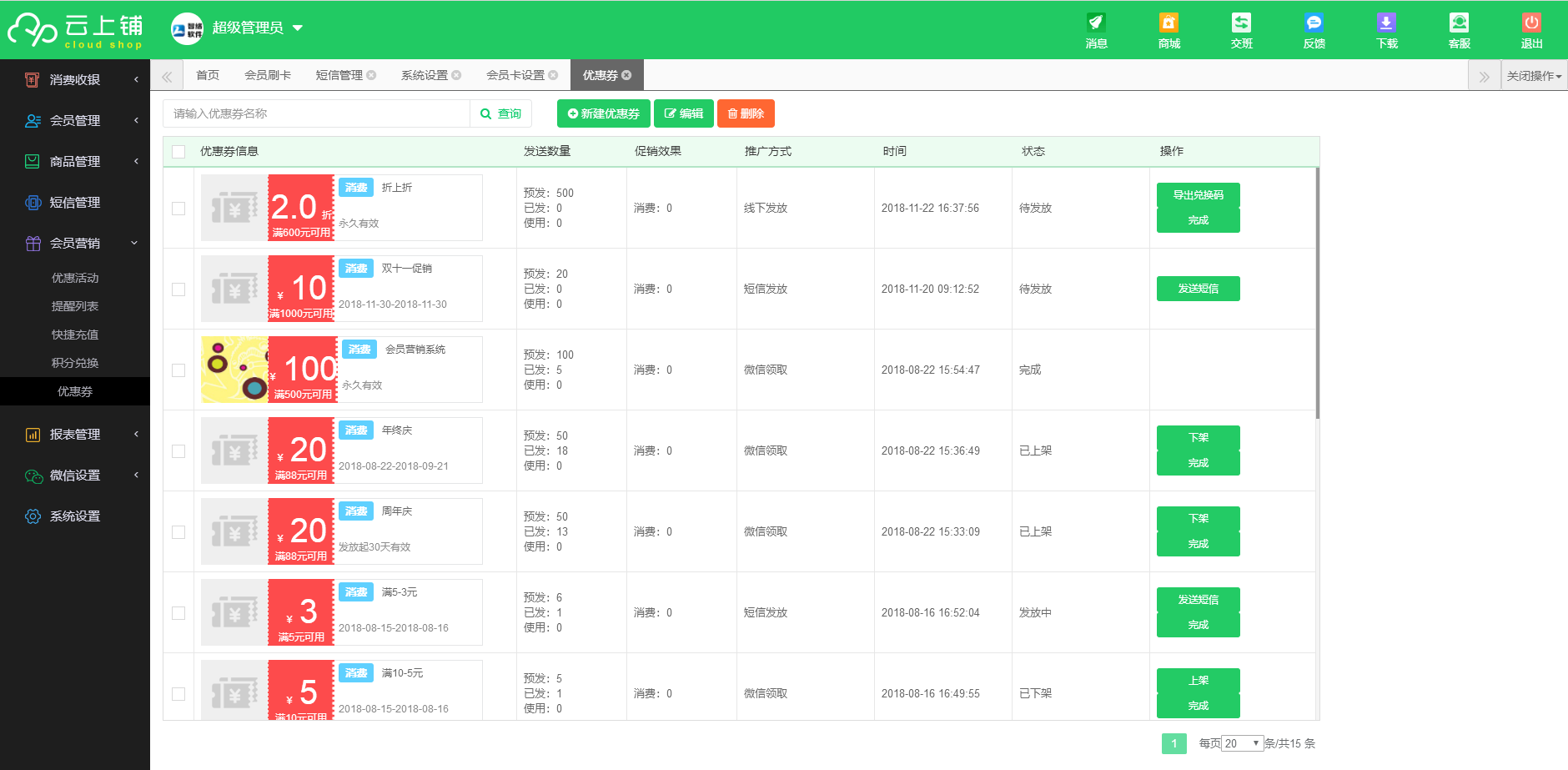This screenshot has width=1568, height=770.
Task: Open the 快捷充值 submenu item
Action: coord(75,335)
